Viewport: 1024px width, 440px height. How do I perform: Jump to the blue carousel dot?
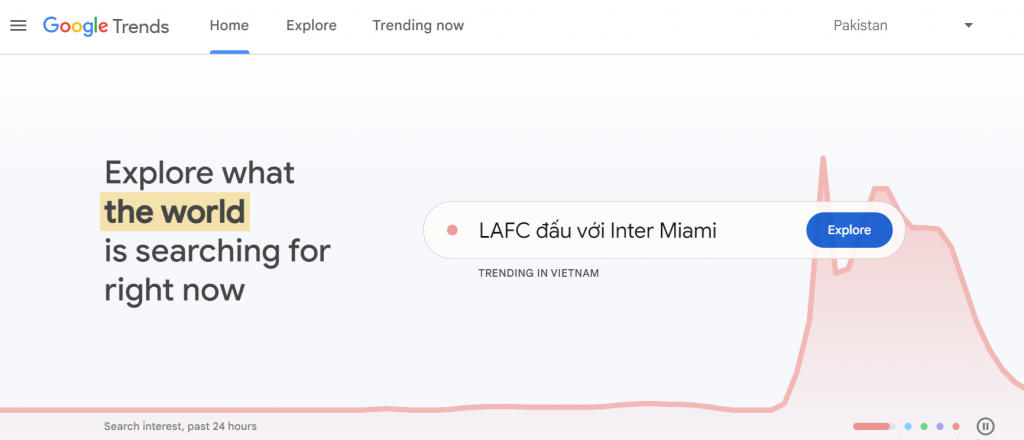pos(908,427)
